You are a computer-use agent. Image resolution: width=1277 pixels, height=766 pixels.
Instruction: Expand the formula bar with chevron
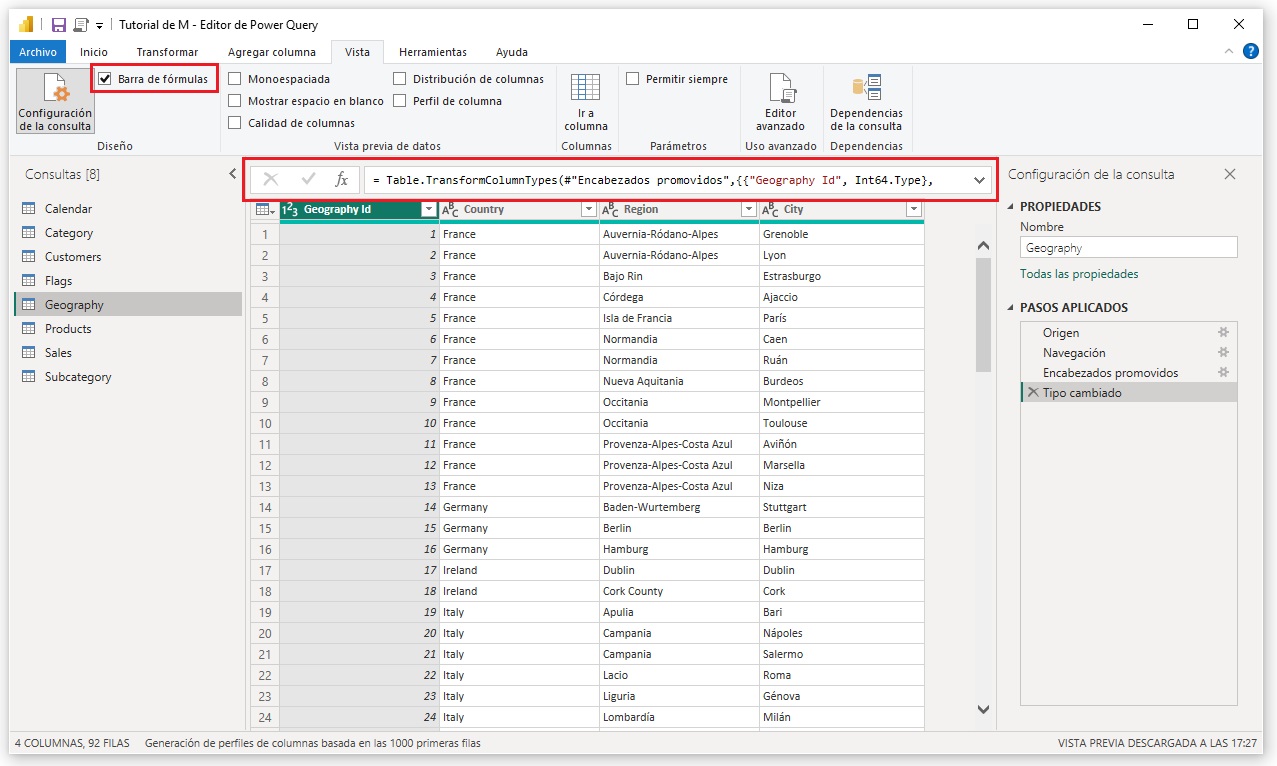click(x=978, y=180)
